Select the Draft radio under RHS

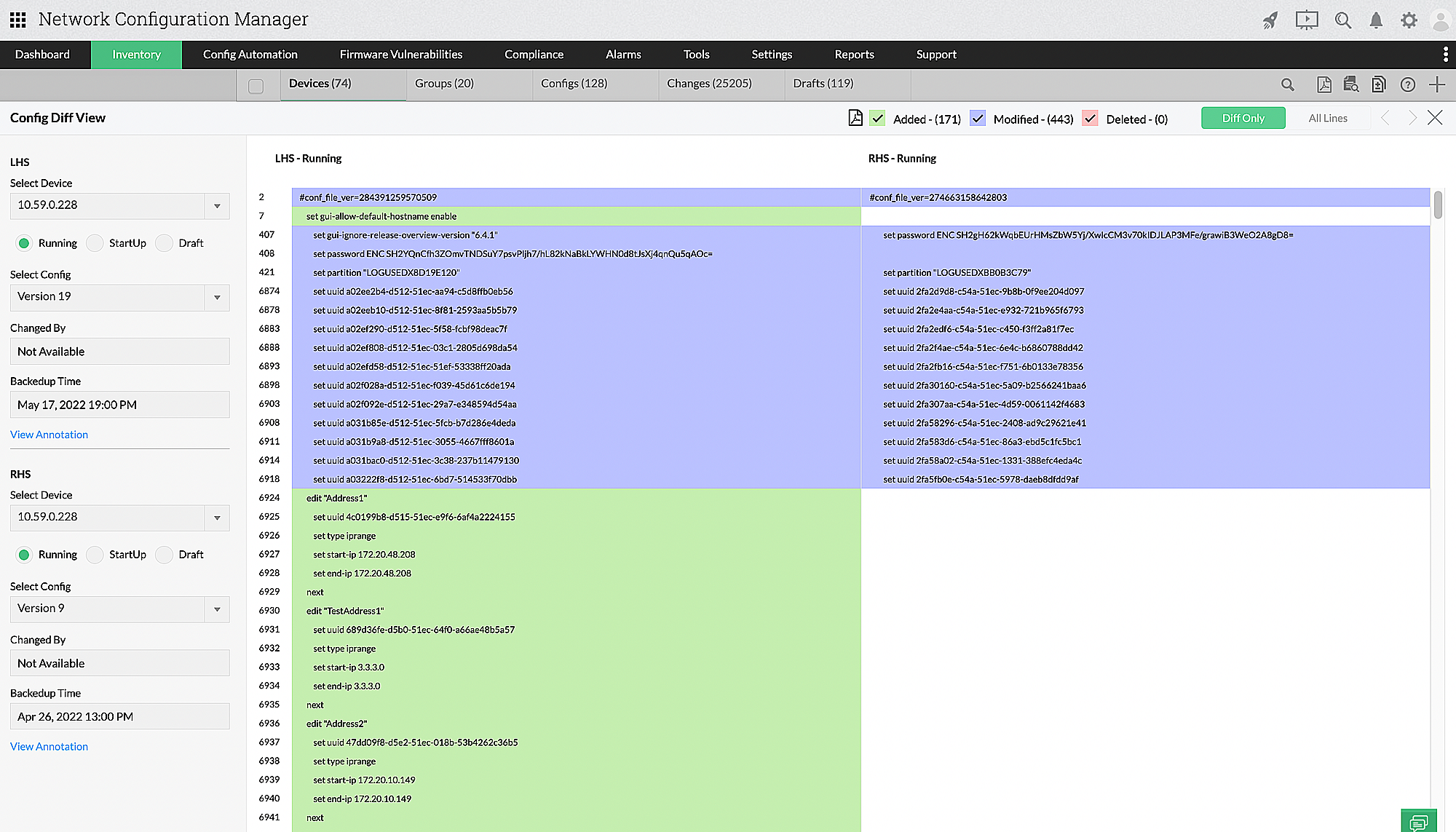coord(165,555)
